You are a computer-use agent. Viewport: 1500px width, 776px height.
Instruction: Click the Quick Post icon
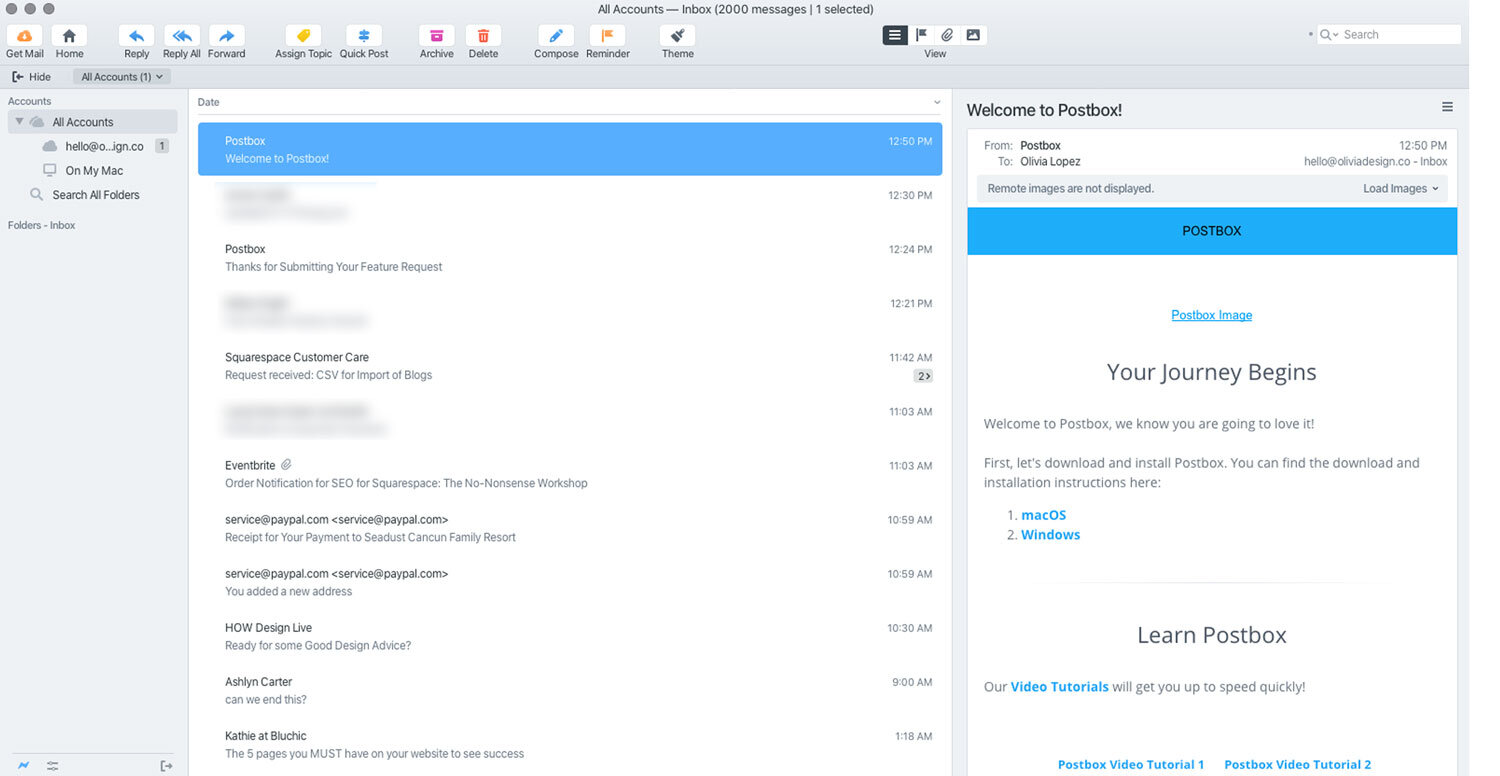click(x=364, y=36)
